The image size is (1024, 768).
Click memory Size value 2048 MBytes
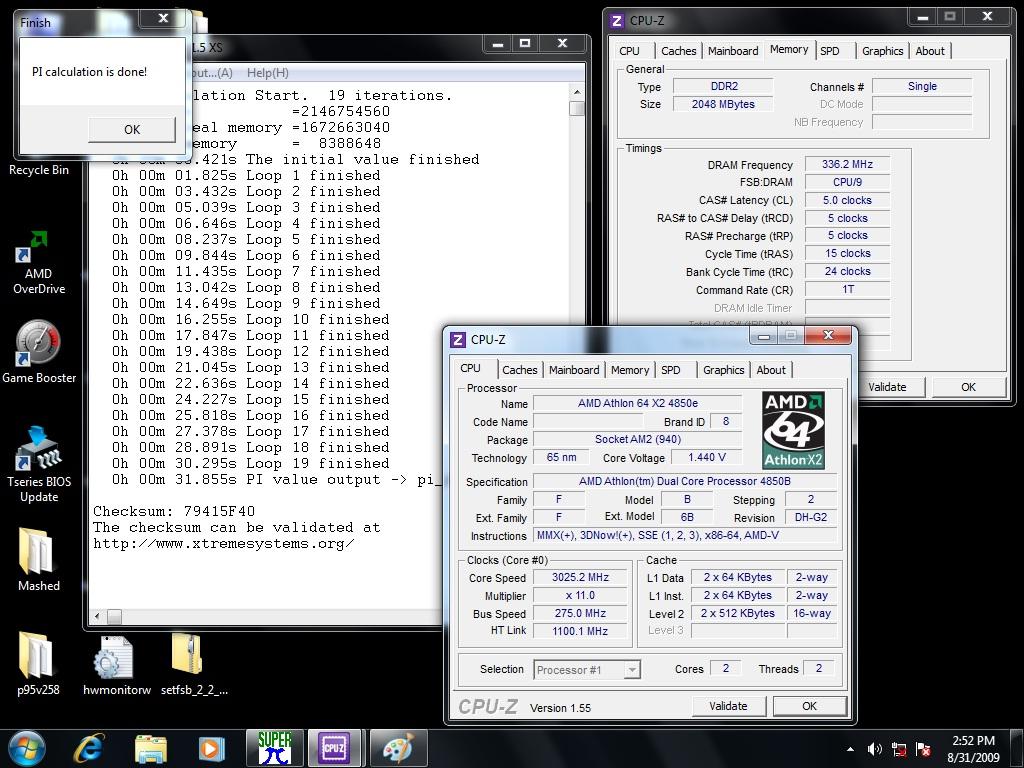pyautogui.click(x=723, y=104)
